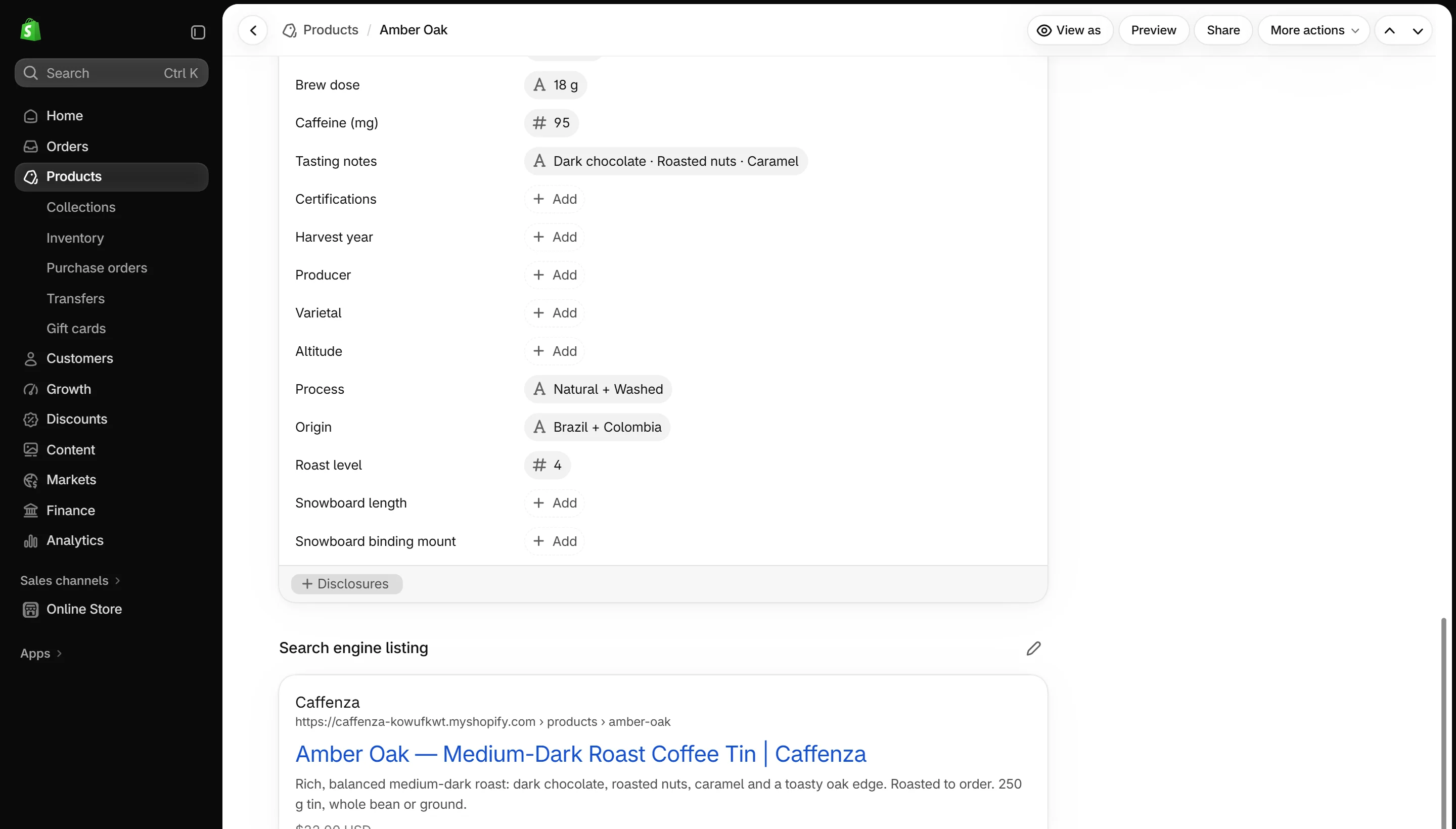Screen dimensions: 1456x829
Task: Open Collections submenu item
Action: pos(81,207)
